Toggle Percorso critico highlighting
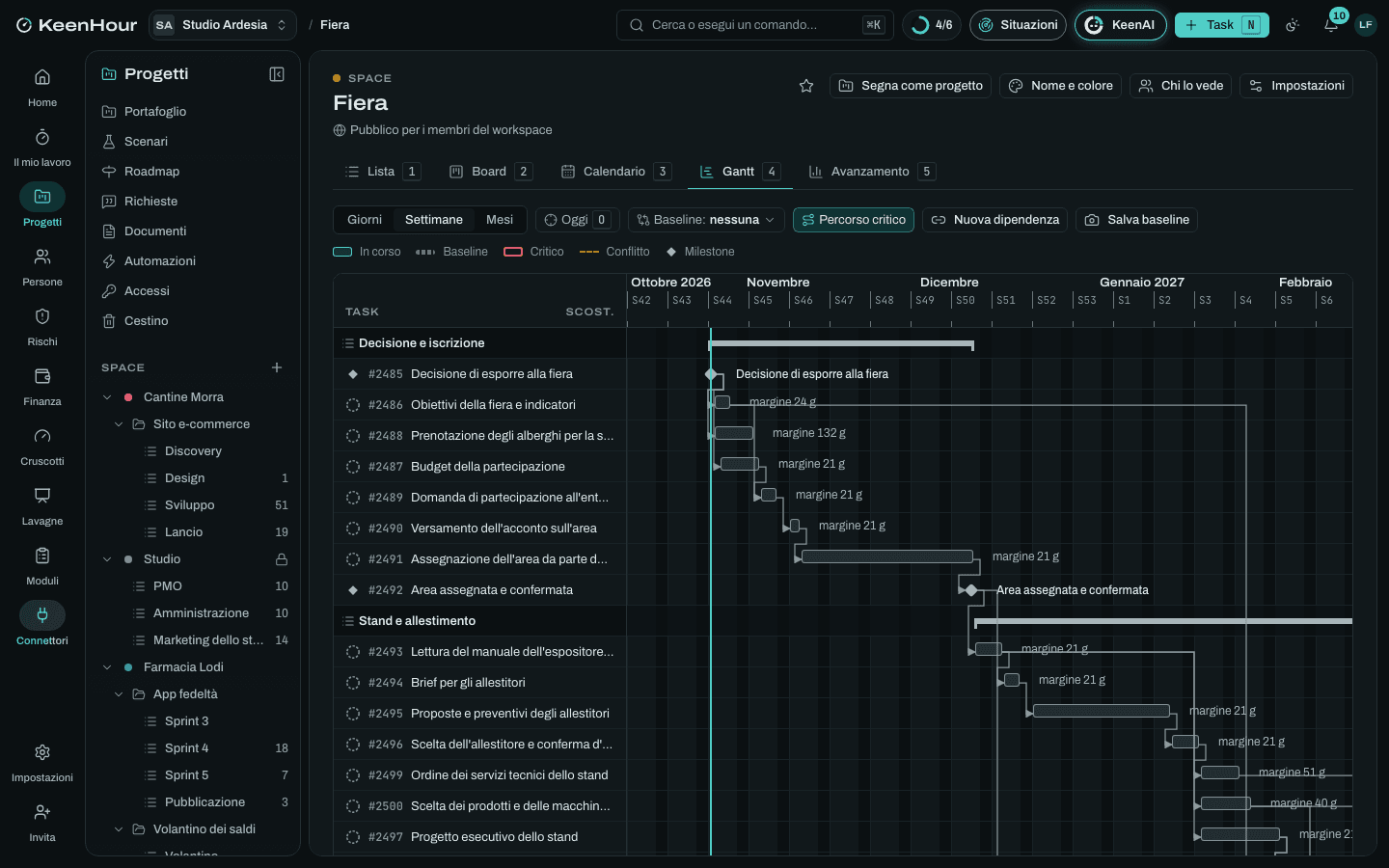This screenshot has height=868, width=1389. (854, 220)
